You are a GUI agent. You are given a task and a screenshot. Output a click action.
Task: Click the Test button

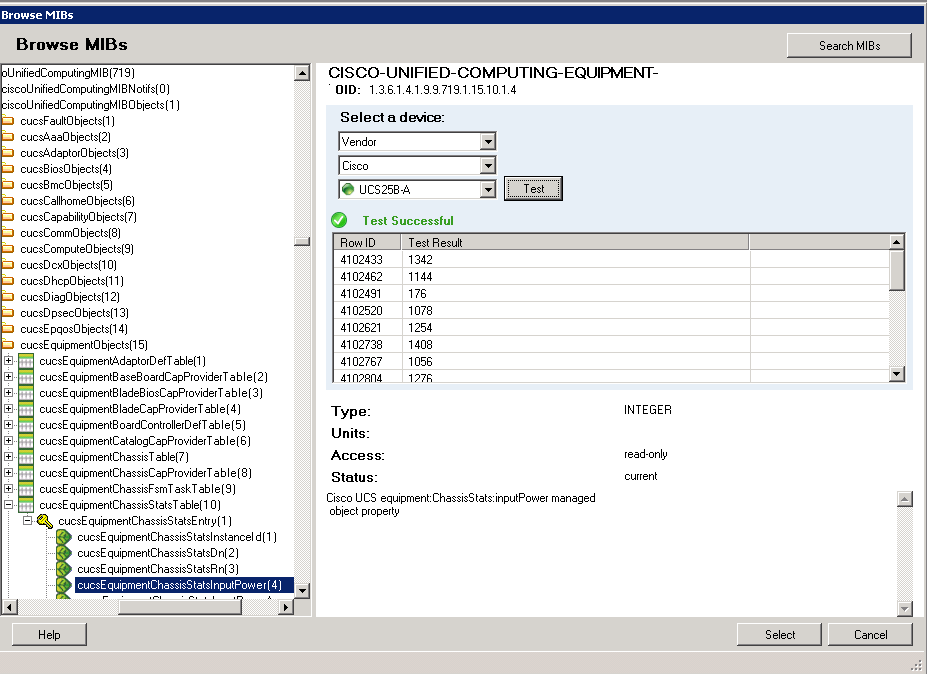(533, 189)
